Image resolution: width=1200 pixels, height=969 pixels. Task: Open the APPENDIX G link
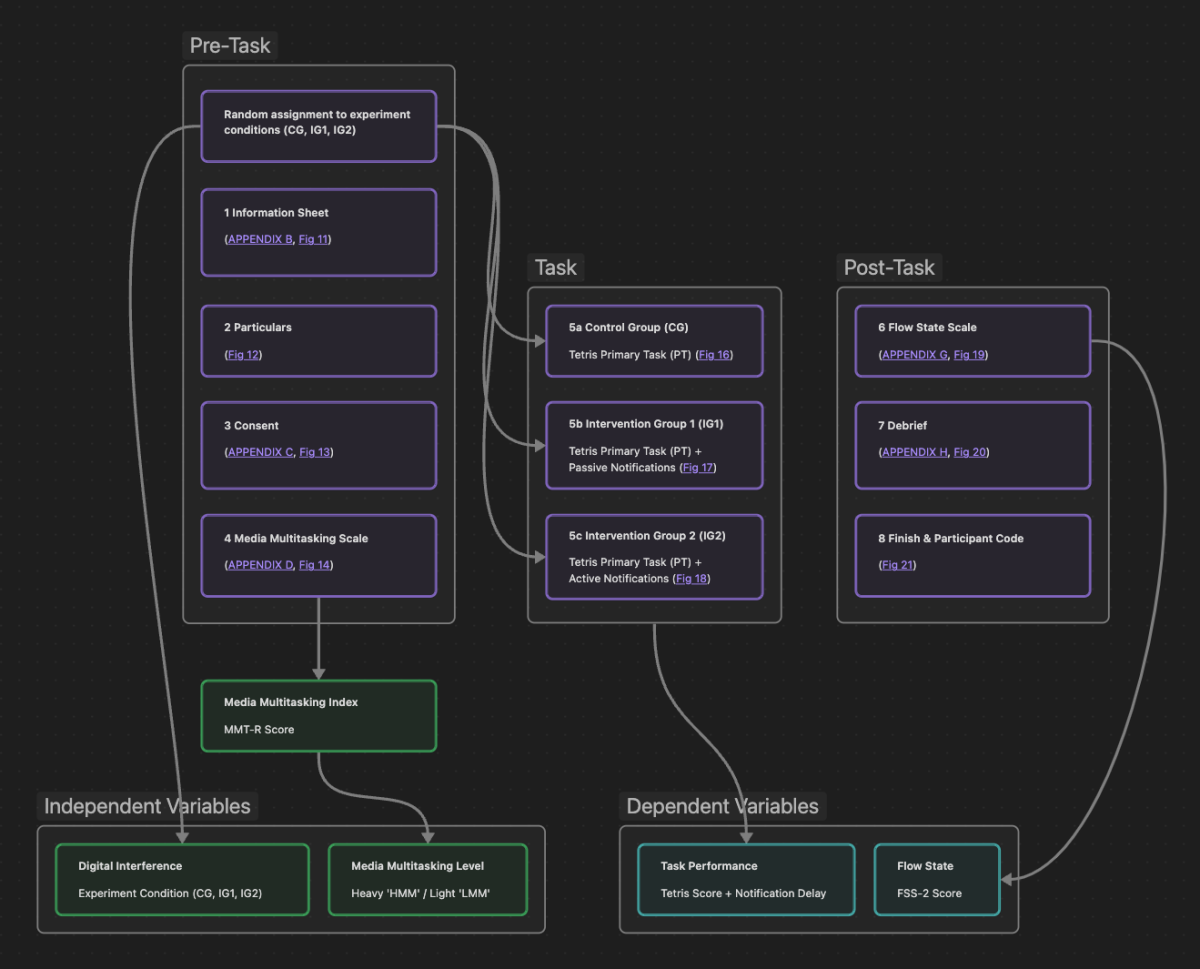point(913,354)
